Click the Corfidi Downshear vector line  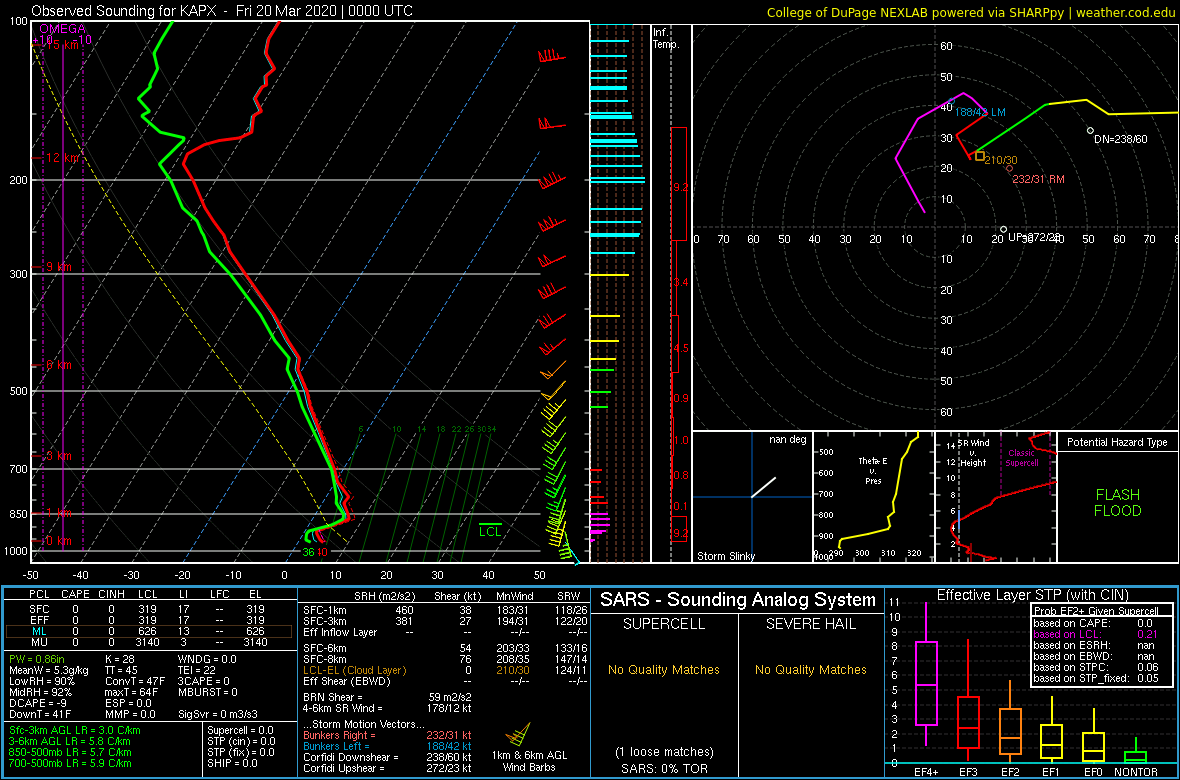386,757
